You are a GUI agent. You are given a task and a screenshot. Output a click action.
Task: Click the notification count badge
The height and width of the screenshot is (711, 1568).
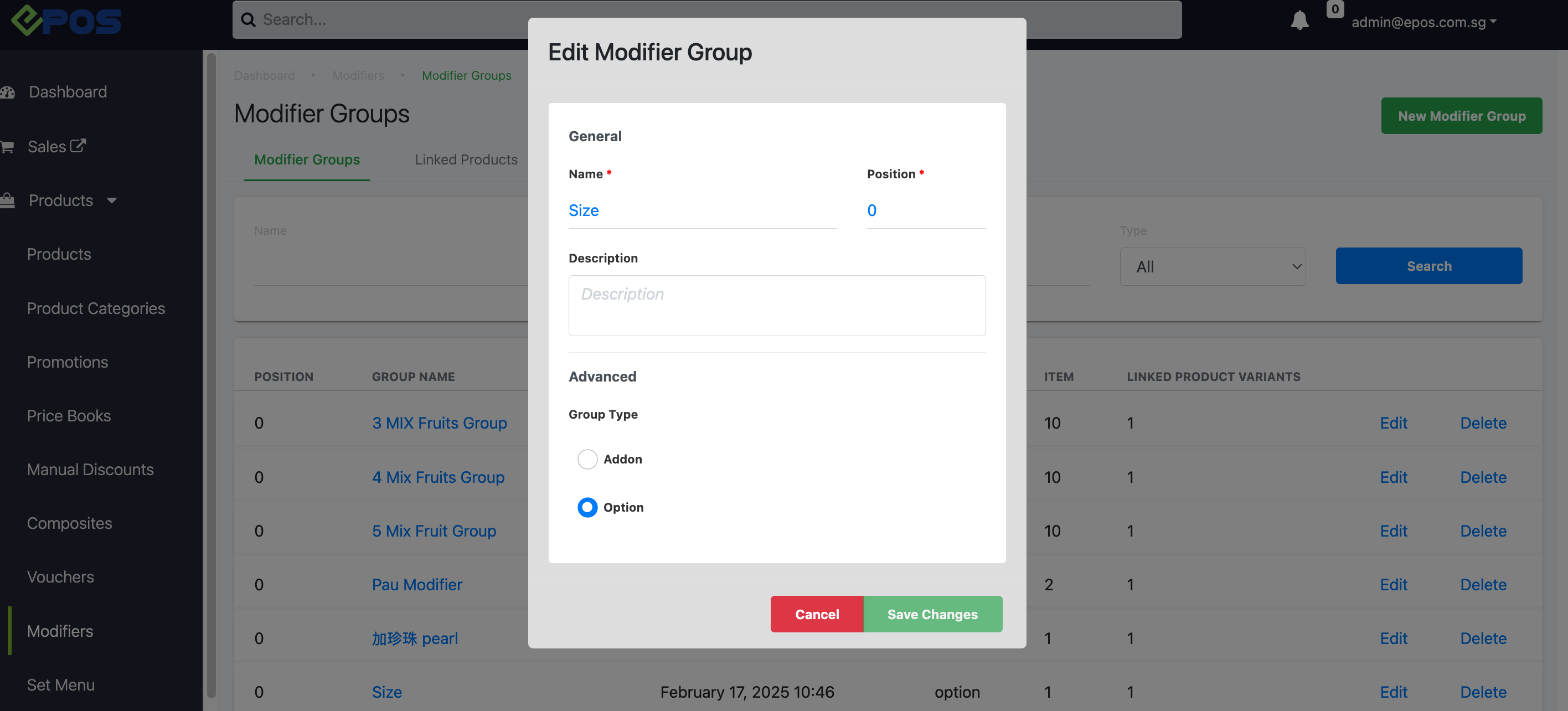click(x=1334, y=9)
